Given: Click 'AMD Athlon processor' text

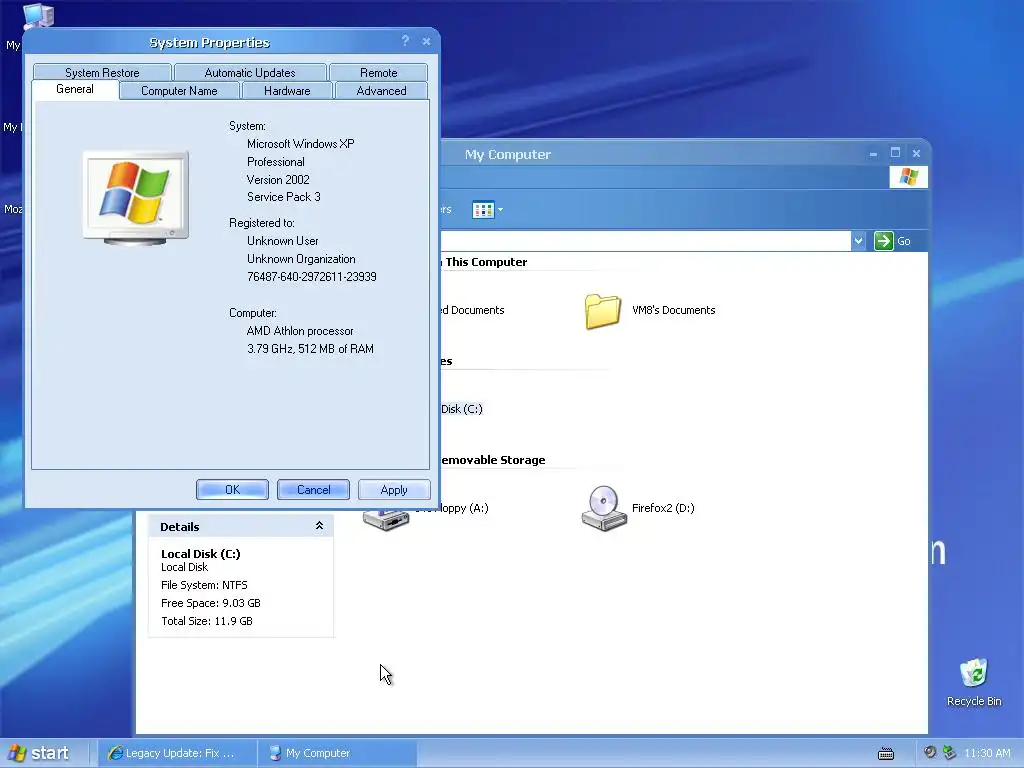Looking at the screenshot, I should tap(300, 331).
